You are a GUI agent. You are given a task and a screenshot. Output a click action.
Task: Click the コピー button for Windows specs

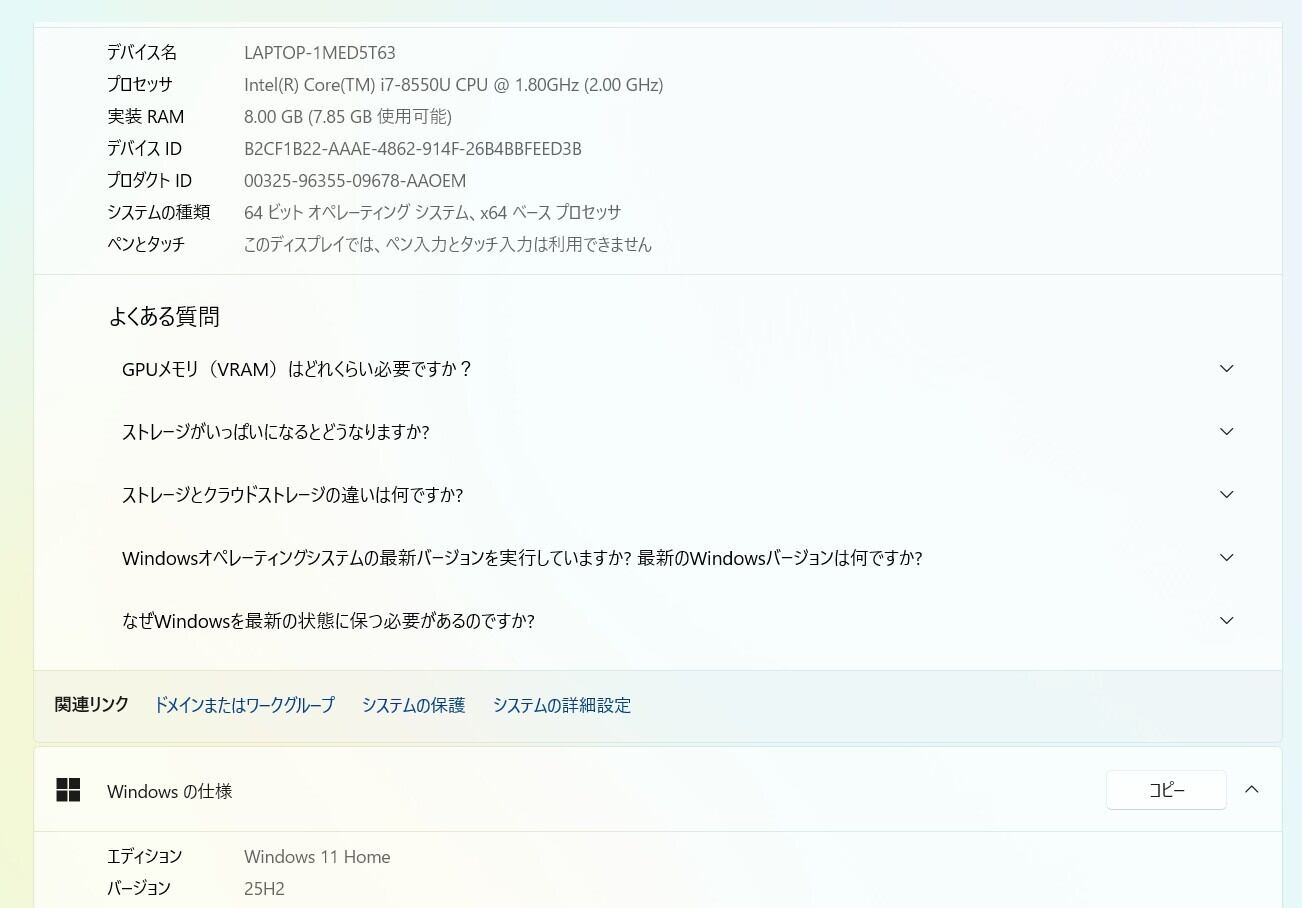(x=1166, y=790)
